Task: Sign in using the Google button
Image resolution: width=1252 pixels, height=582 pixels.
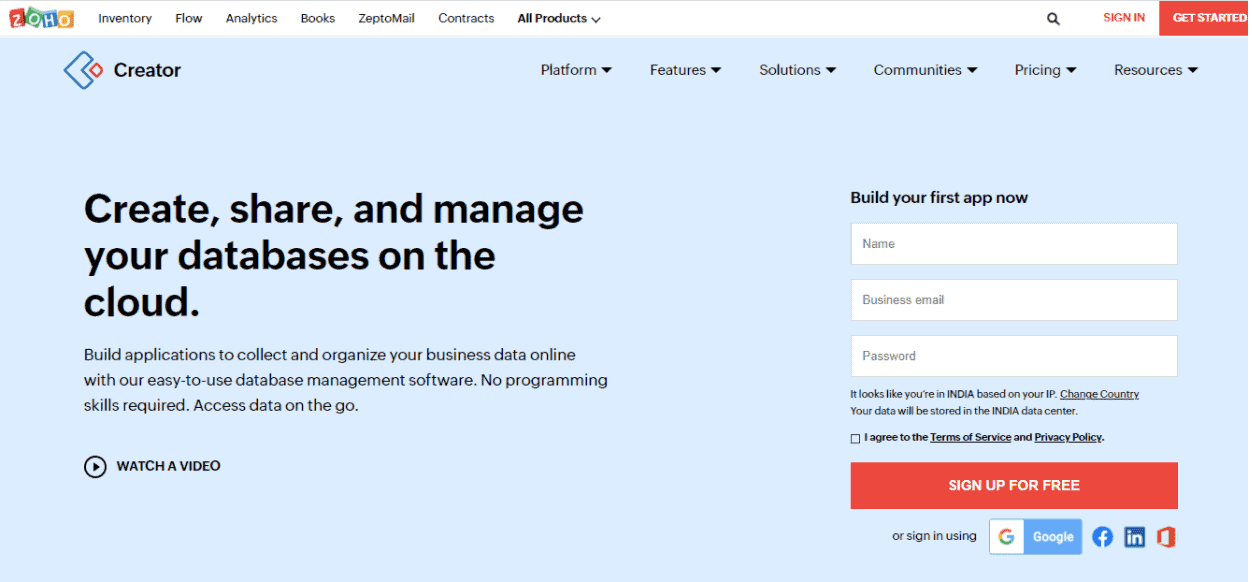Action: click(x=1036, y=537)
